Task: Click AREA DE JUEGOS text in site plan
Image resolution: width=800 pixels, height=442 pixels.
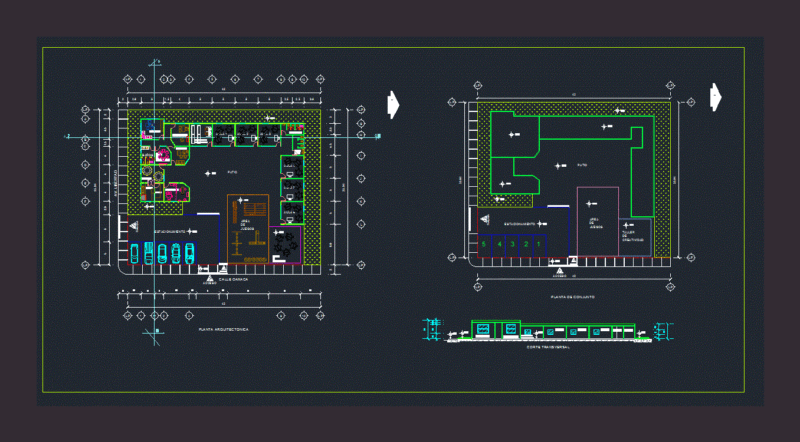Action: 596,224
